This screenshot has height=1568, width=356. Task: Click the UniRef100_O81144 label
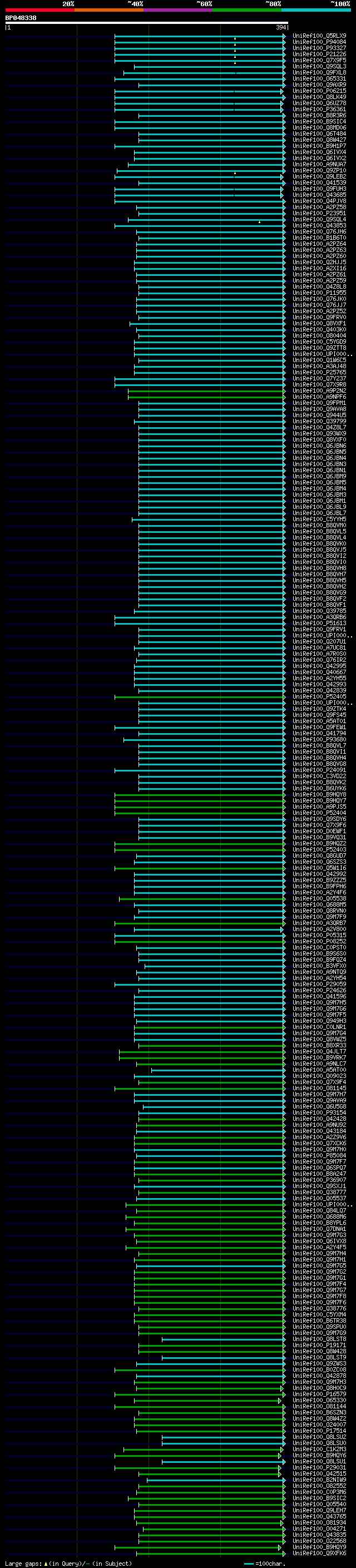(319, 1407)
